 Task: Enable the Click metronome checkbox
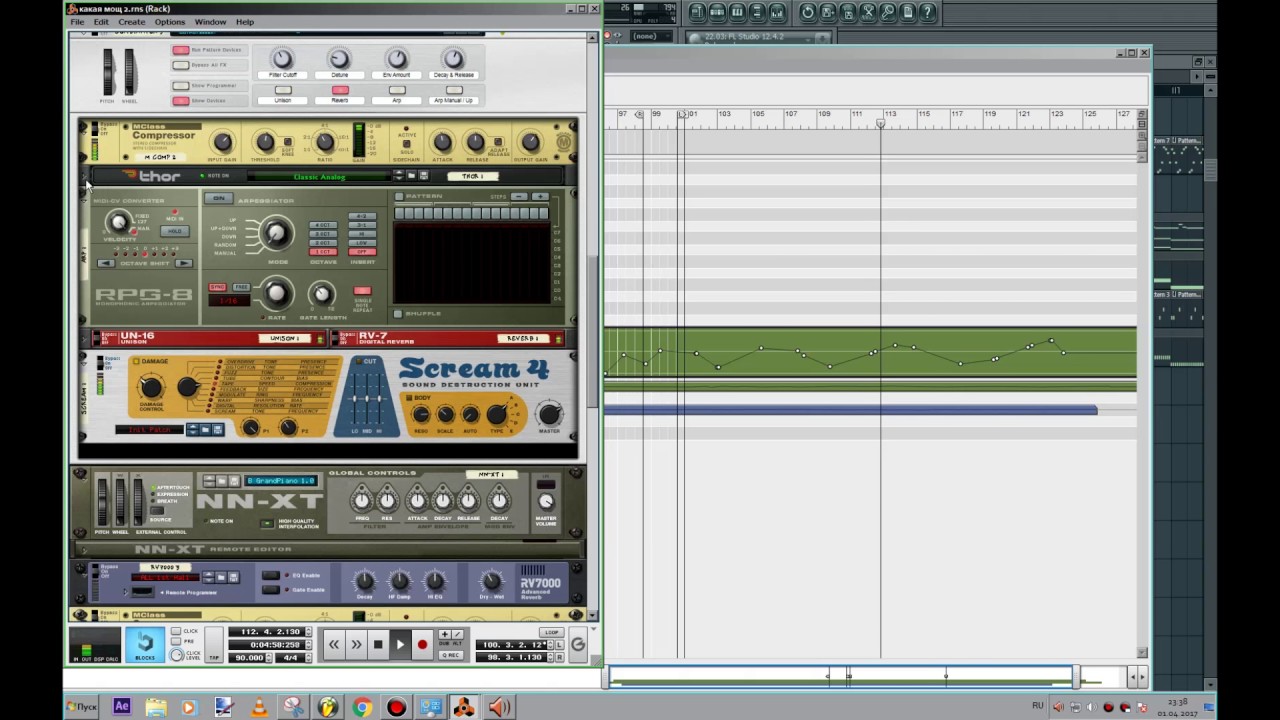point(176,632)
